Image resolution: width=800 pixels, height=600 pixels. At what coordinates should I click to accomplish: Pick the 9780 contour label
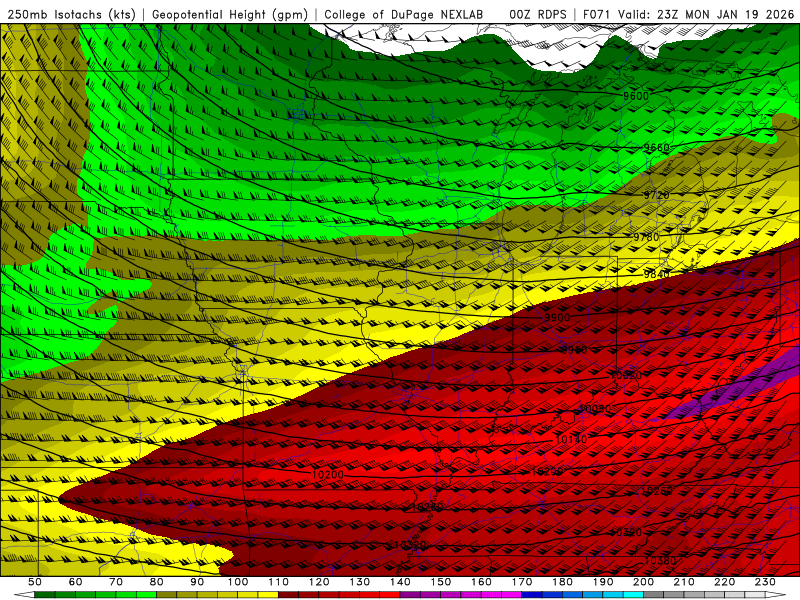(646, 237)
